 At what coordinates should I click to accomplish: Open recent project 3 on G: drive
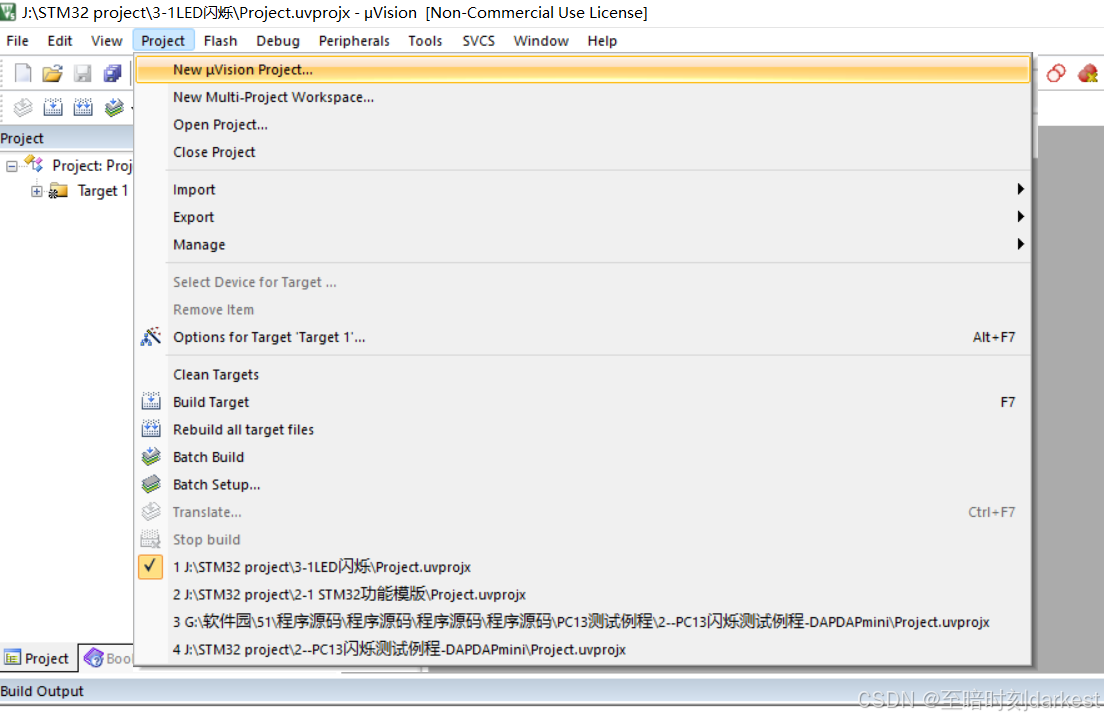(584, 622)
